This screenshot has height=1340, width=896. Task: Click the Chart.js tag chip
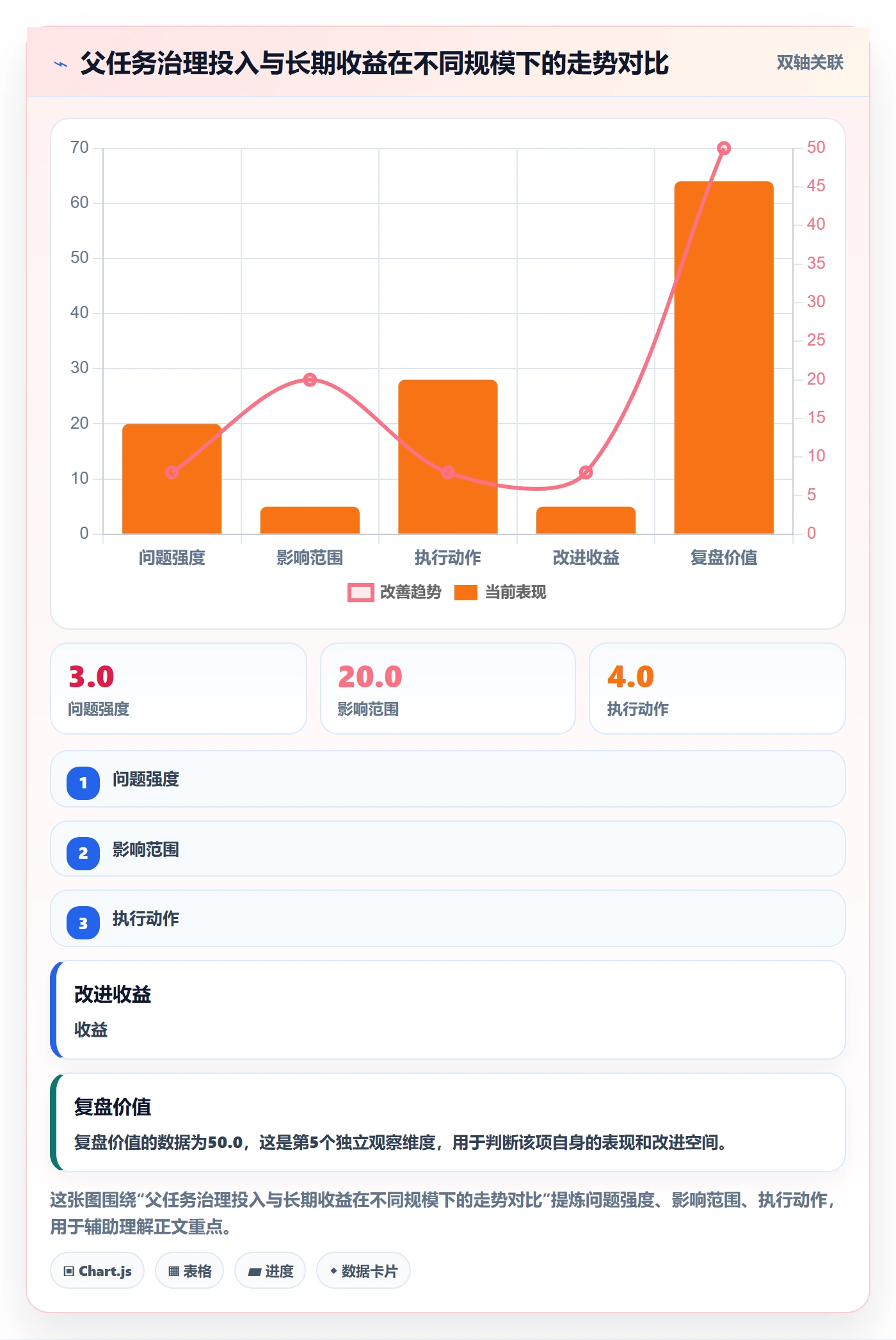[97, 1271]
